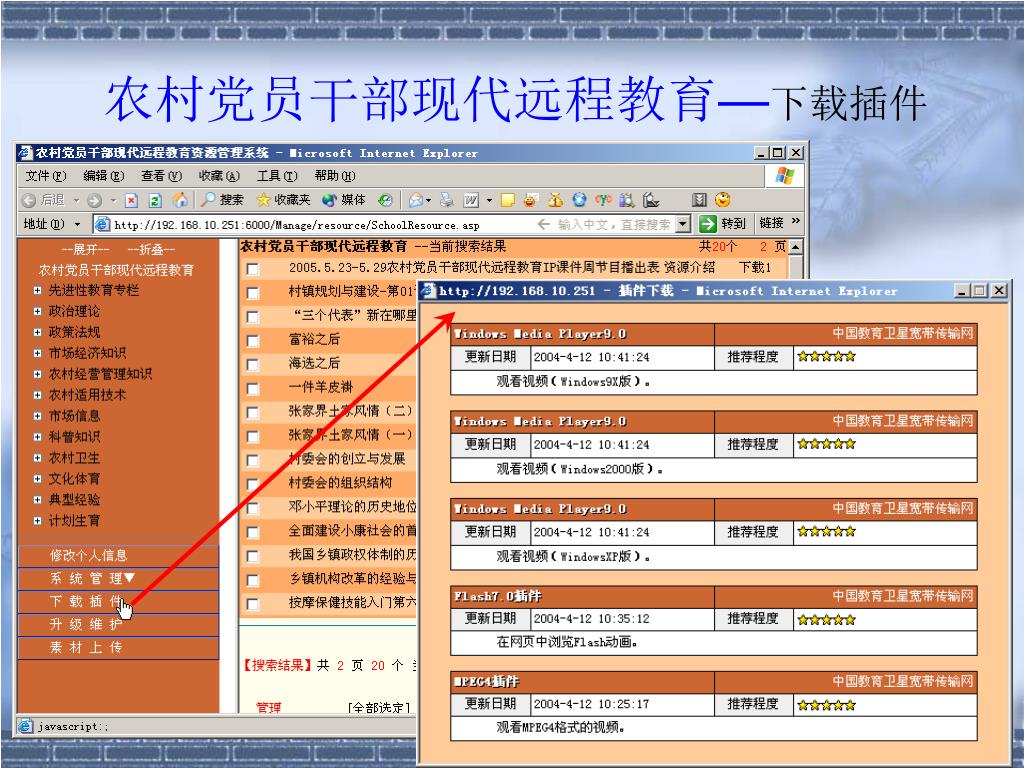Viewport: 1024px width, 768px height.
Task: Open the 查看(V) menu
Action: coord(161,176)
